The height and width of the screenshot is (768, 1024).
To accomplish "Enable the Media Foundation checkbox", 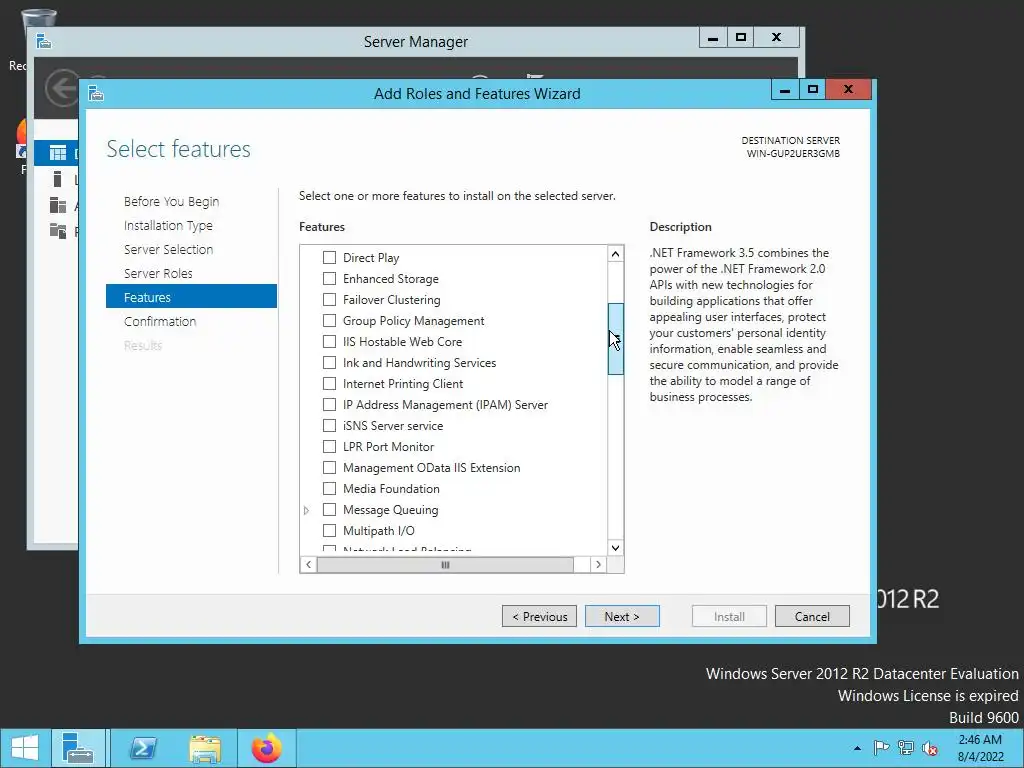I will click(329, 488).
